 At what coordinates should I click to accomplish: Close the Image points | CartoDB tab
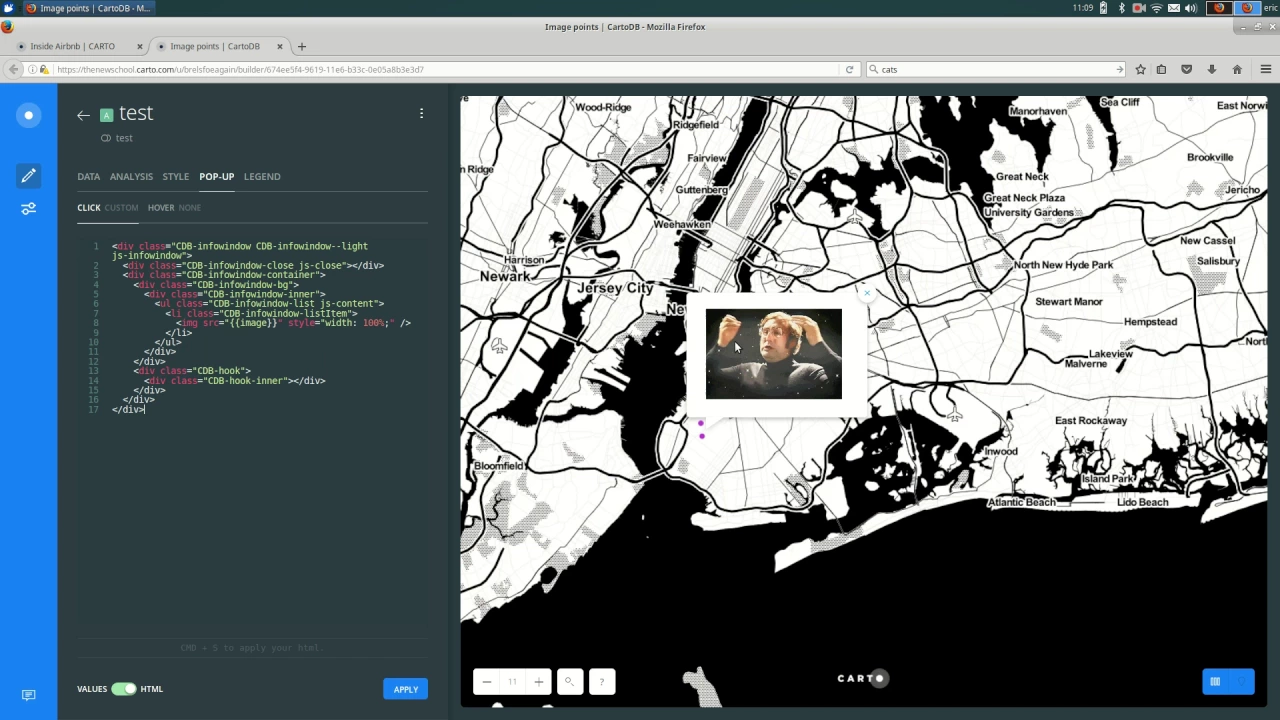click(280, 46)
